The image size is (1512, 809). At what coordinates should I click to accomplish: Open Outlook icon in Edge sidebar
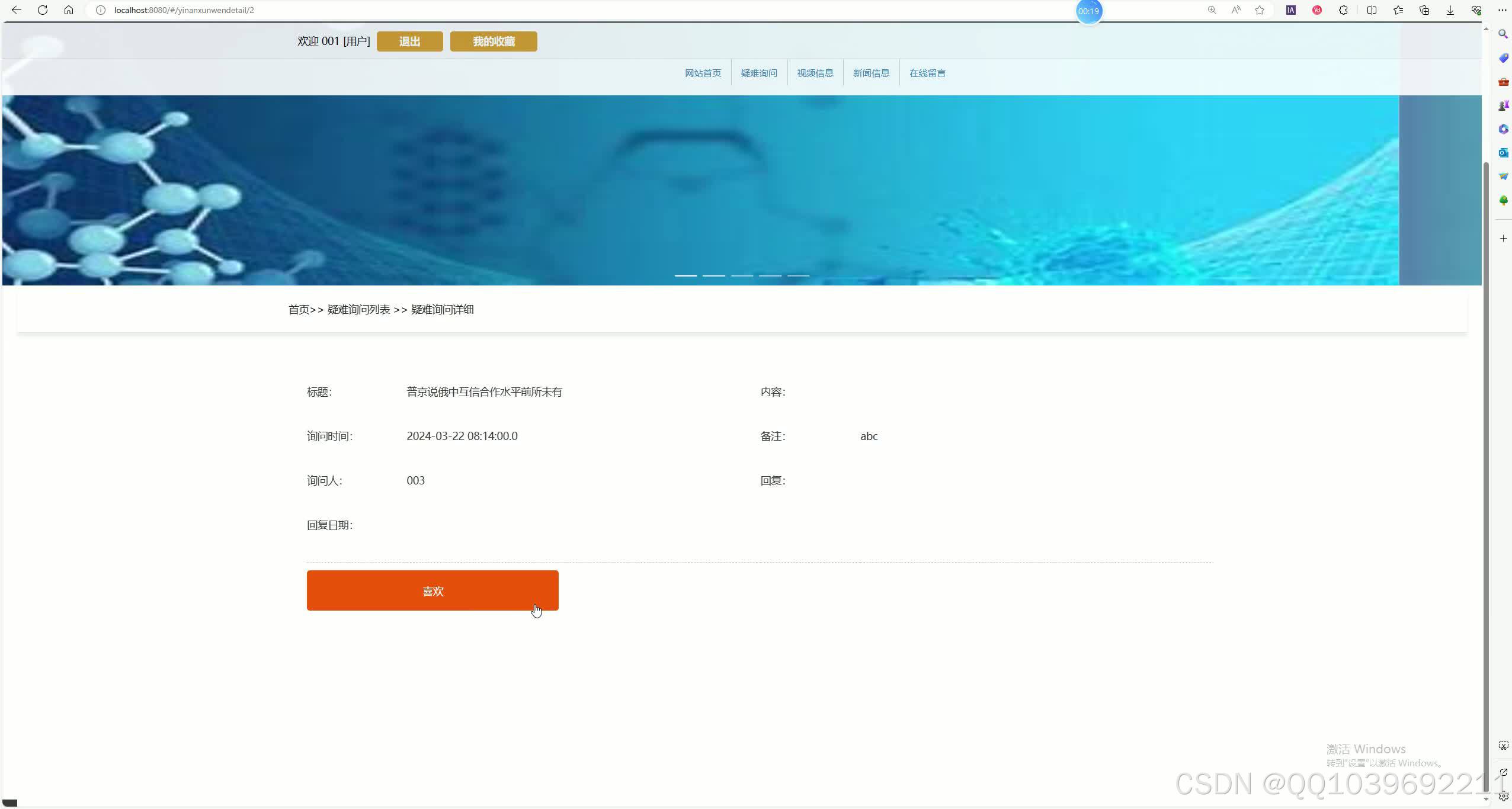[x=1503, y=153]
